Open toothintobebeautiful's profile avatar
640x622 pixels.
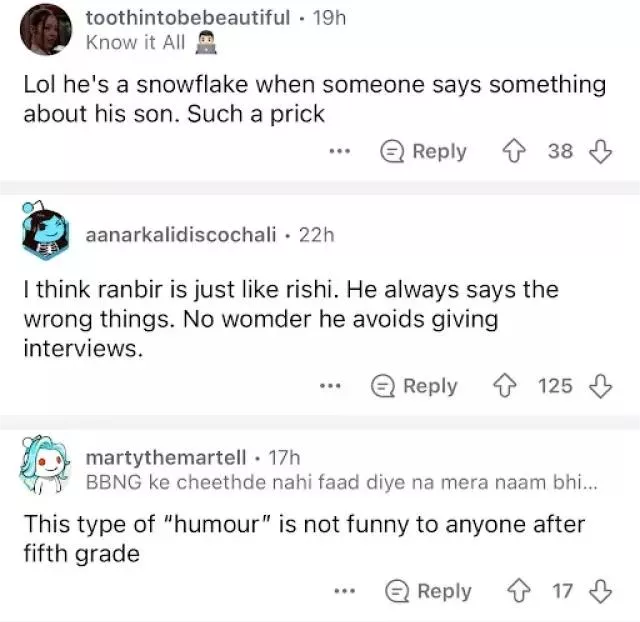45,30
